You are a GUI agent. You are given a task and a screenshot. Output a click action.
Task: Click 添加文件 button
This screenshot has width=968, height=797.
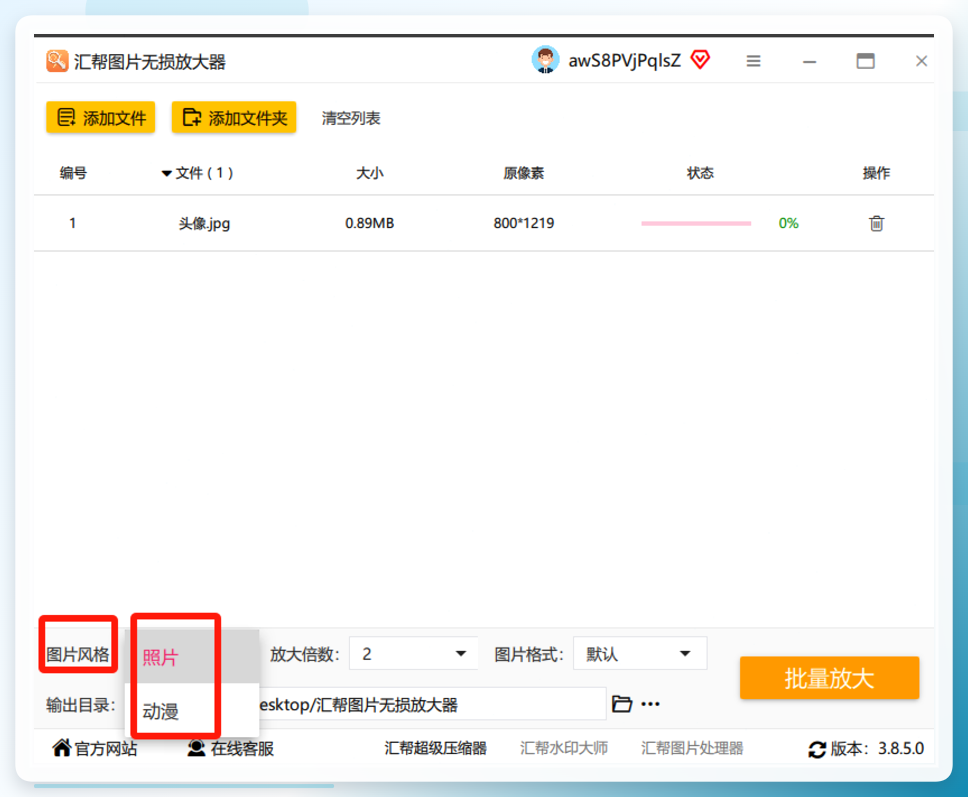tap(101, 117)
